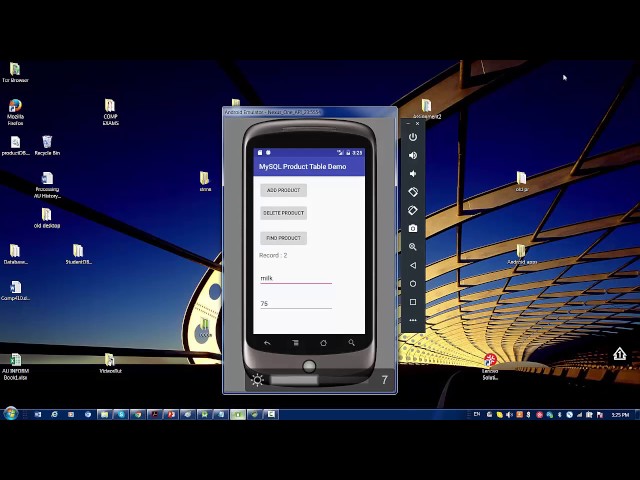
Task: Click the brightness sun icon overlay
Action: [x=257, y=380]
